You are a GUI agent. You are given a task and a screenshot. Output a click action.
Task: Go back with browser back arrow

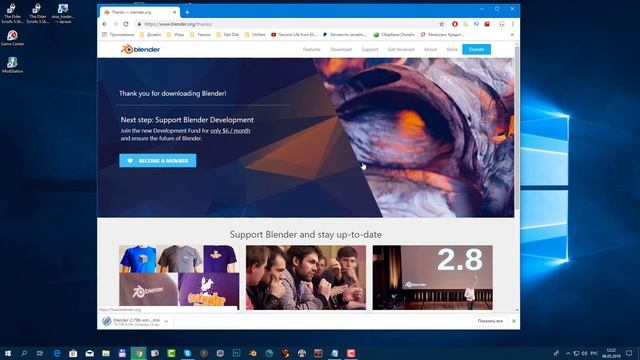104,24
